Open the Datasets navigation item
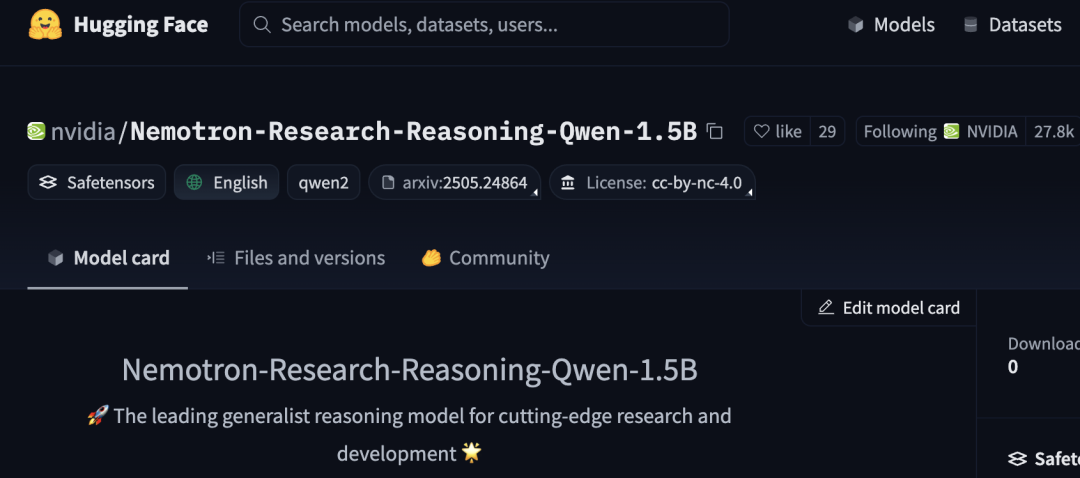Viewport: 1080px width, 478px height. point(1012,25)
